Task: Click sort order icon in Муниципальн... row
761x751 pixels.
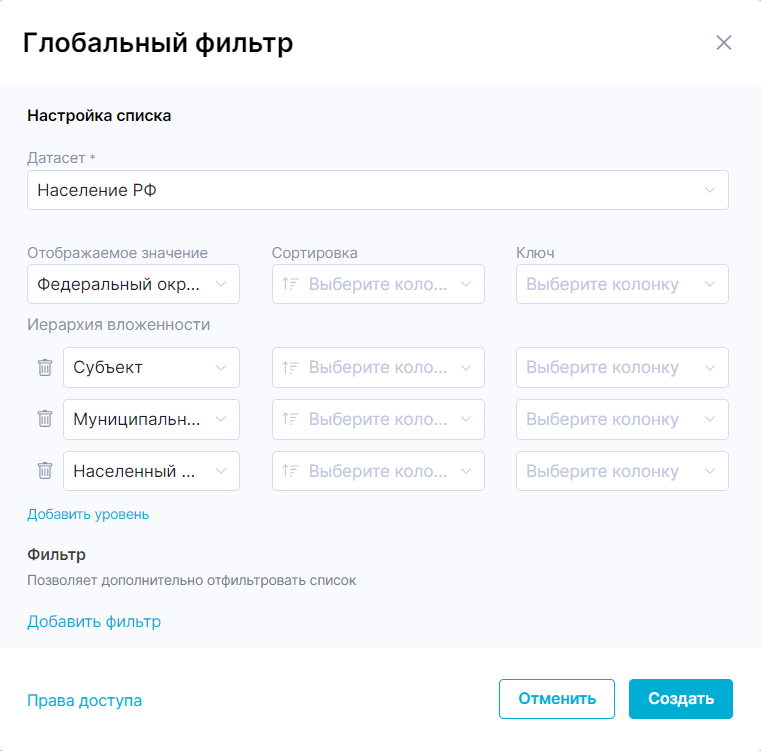Action: (x=291, y=419)
